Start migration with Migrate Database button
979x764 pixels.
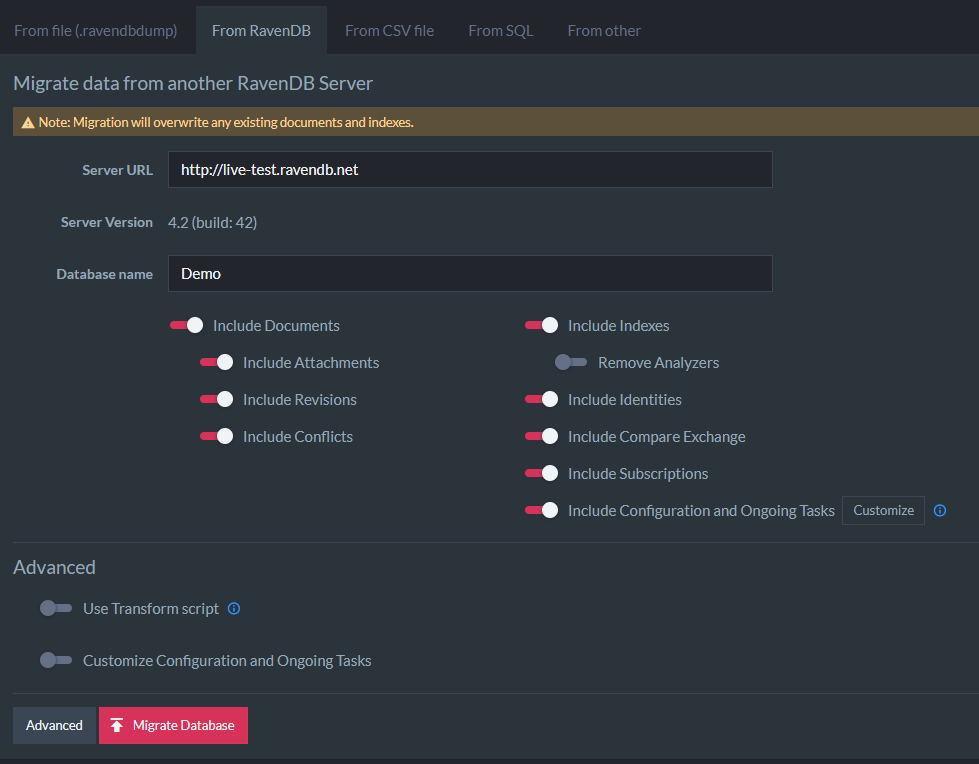[x=174, y=725]
